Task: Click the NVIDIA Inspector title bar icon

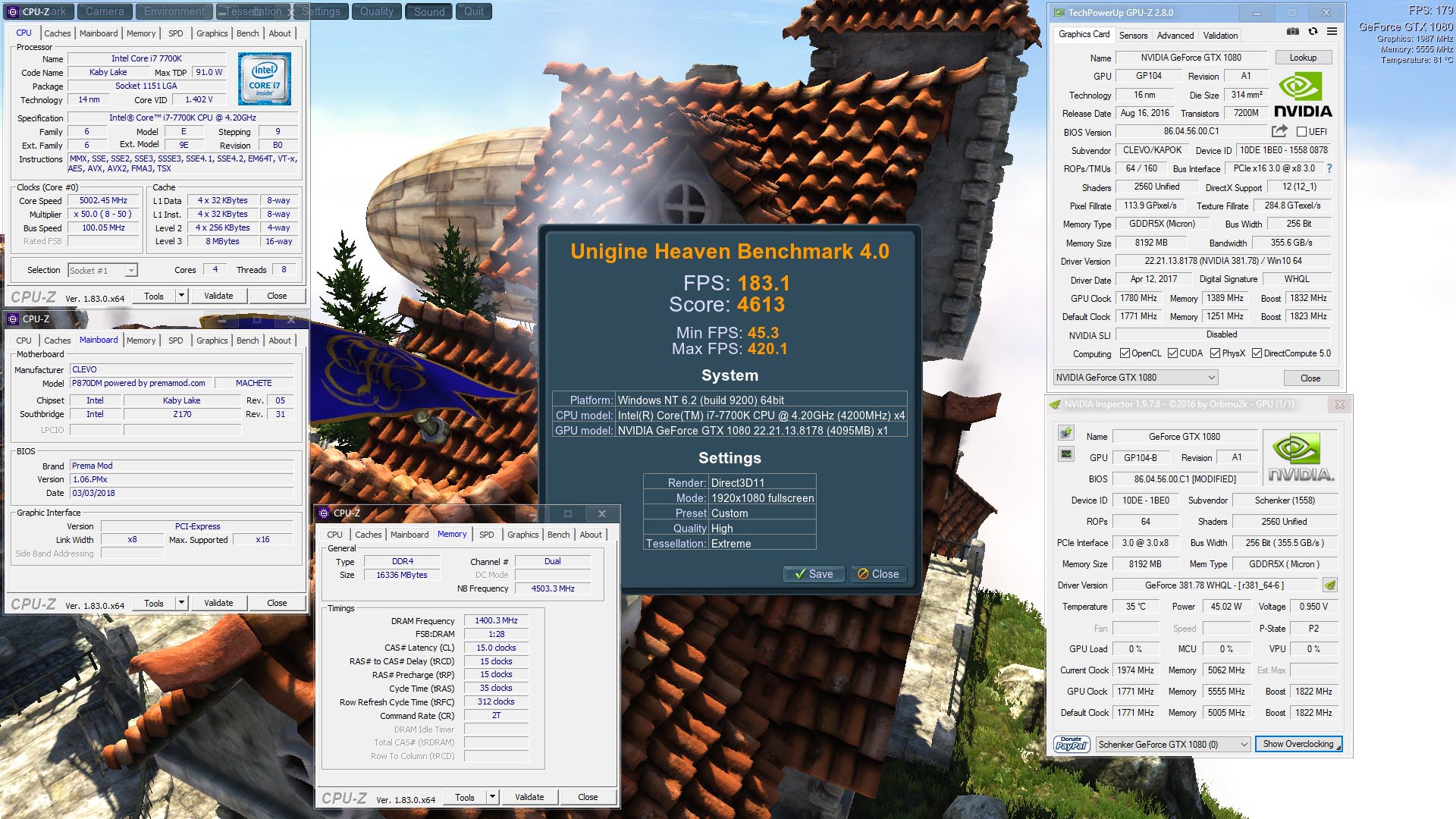Action: pos(1055,404)
